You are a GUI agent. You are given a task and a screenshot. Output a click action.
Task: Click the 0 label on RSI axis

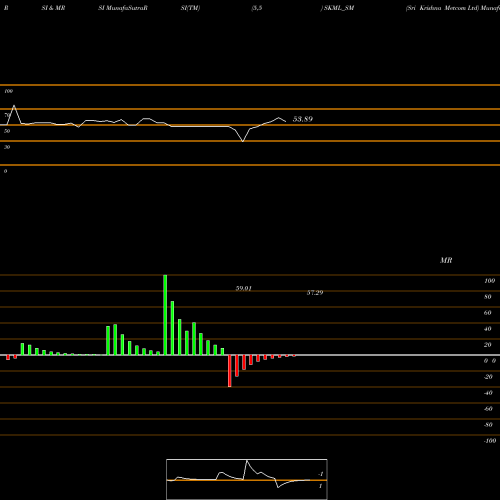point(5,171)
